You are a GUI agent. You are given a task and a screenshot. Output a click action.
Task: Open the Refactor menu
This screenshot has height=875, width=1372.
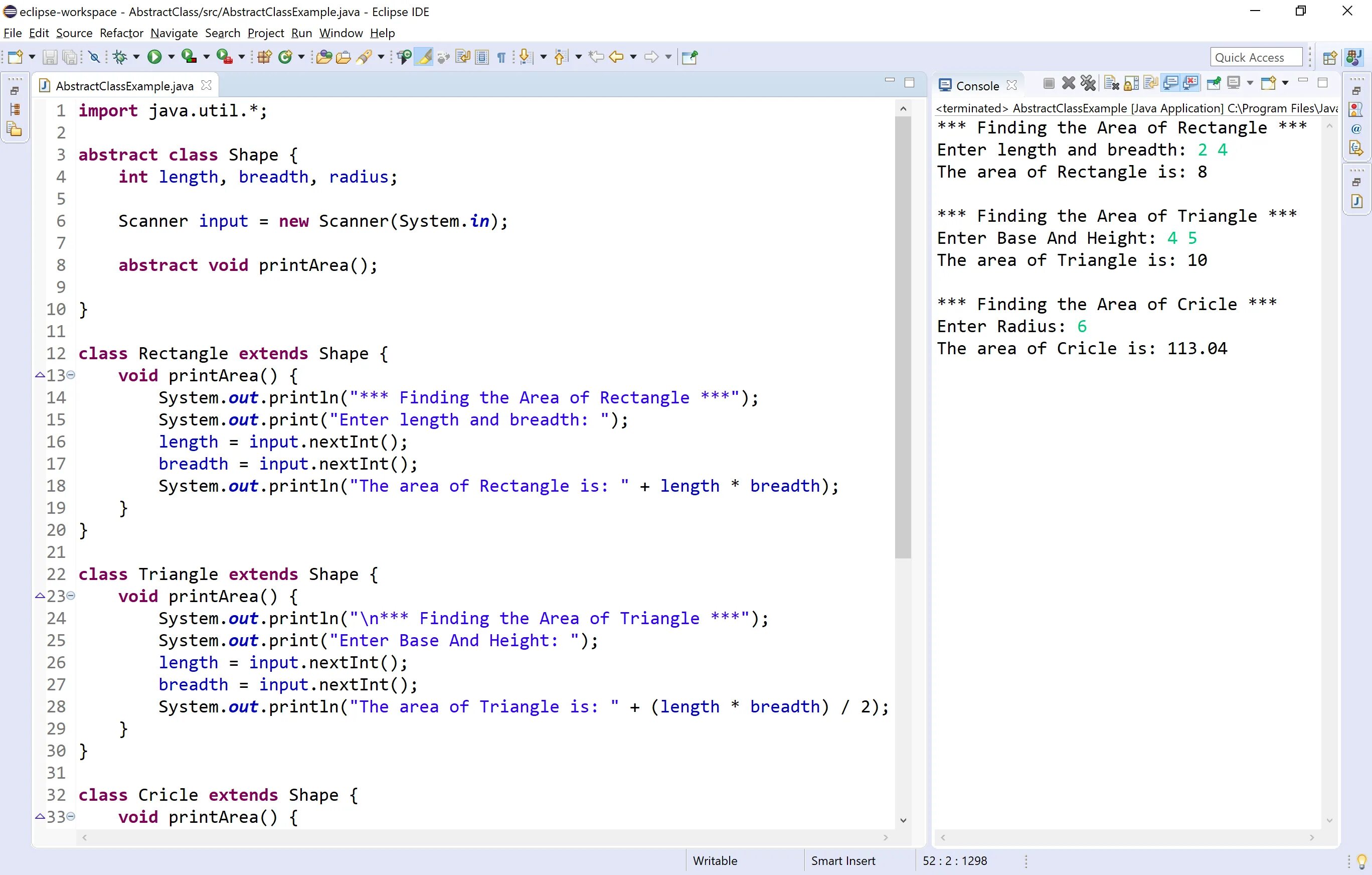coord(121,33)
